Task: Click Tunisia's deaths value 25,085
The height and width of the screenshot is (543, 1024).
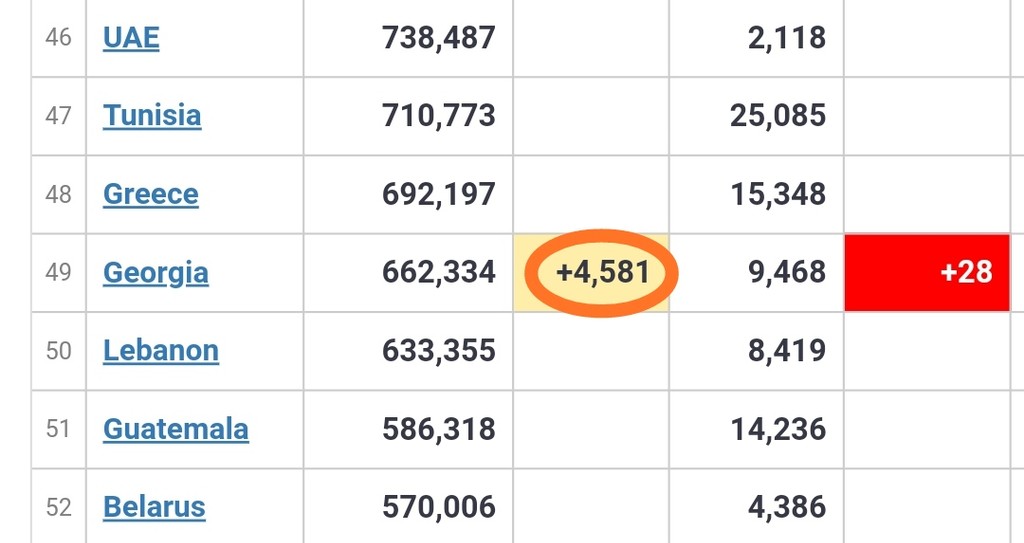Action: (777, 116)
